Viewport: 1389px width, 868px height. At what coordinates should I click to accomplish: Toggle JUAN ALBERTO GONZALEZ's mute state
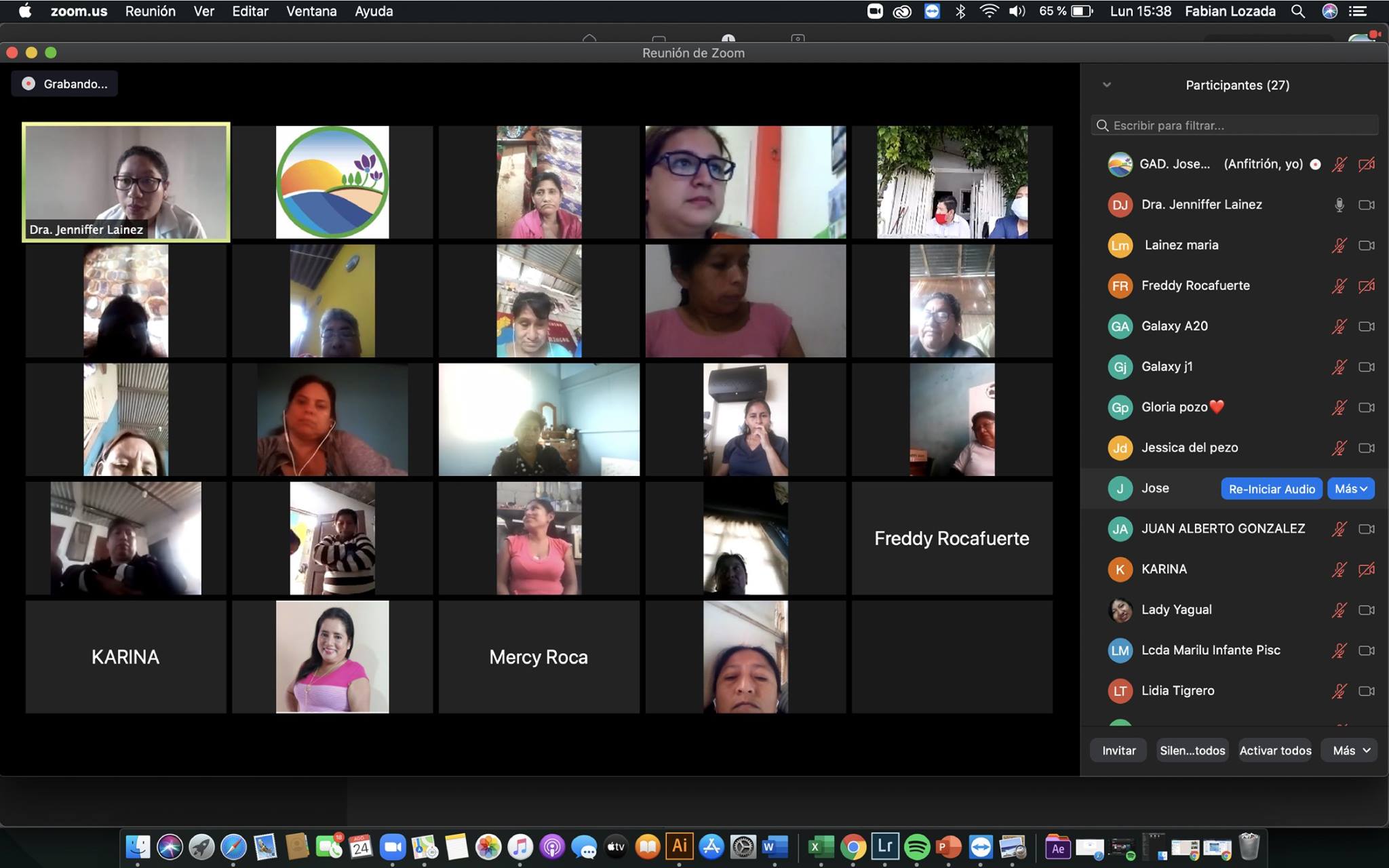click(1339, 529)
